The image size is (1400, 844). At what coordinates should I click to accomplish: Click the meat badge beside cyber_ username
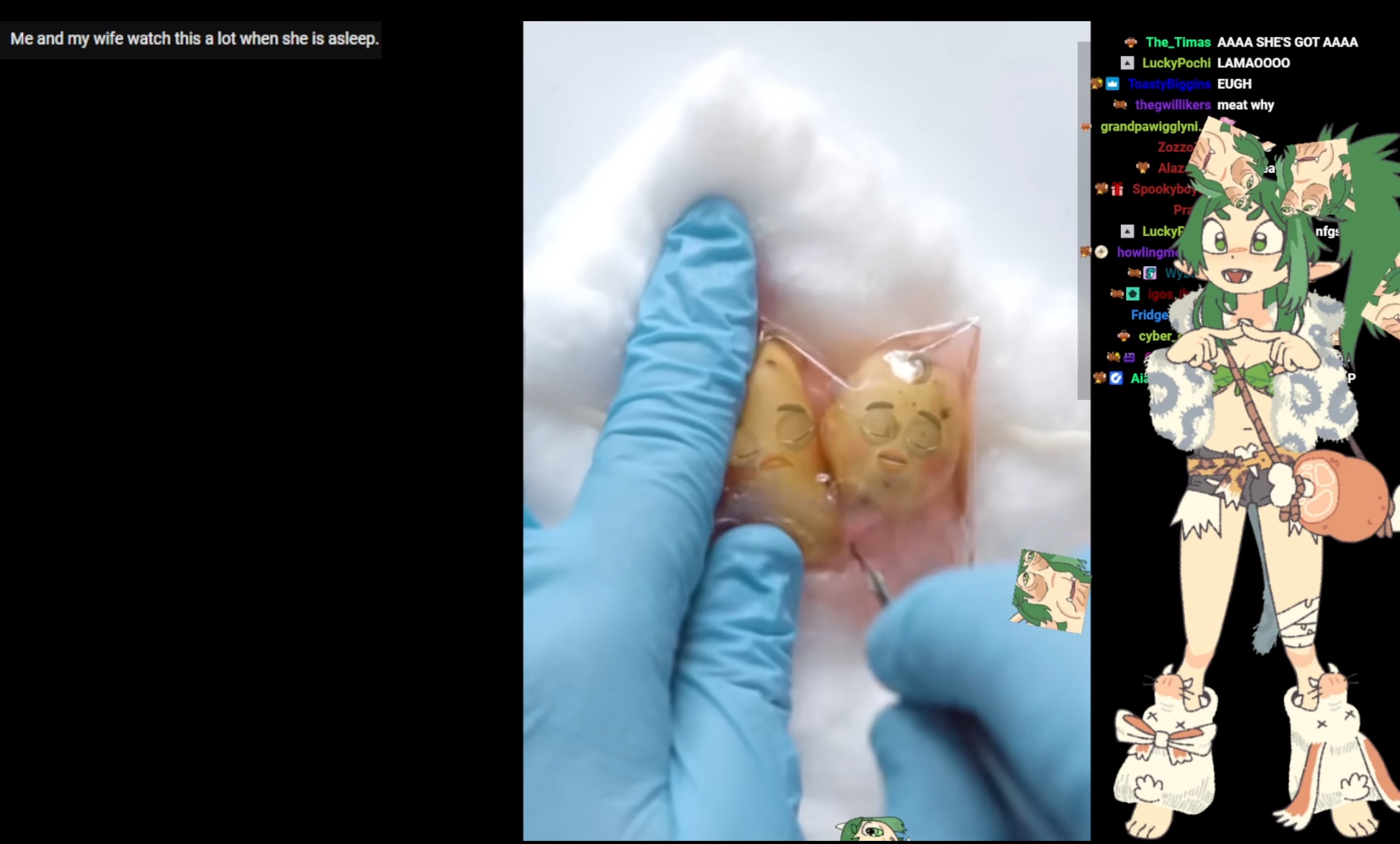coord(1124,336)
